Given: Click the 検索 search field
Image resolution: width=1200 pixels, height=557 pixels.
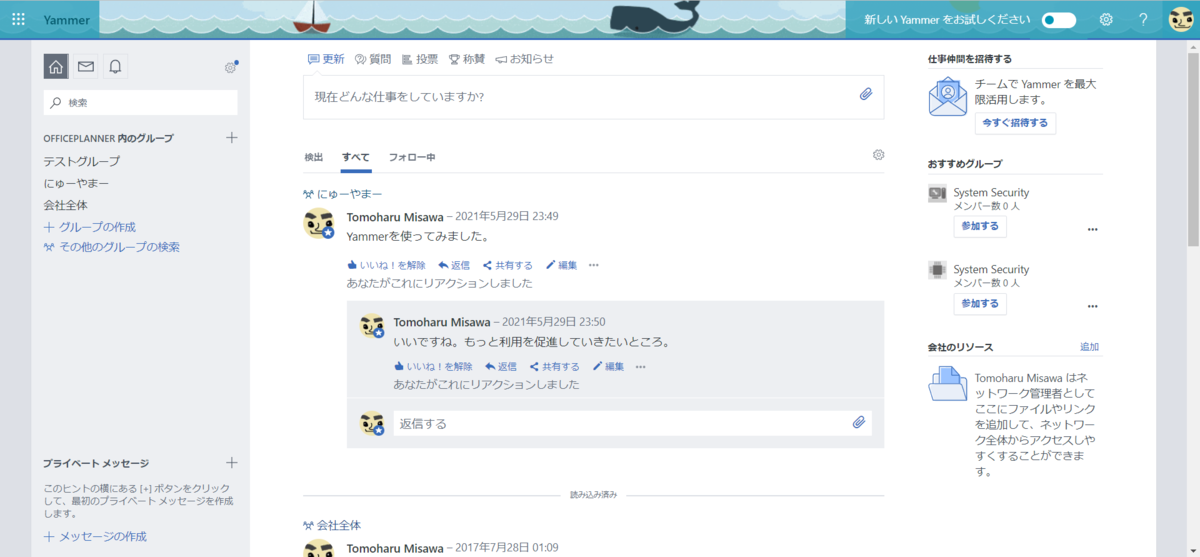Looking at the screenshot, I should point(141,102).
